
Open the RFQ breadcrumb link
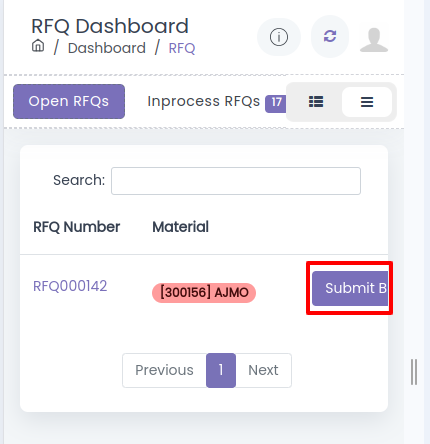(x=182, y=48)
